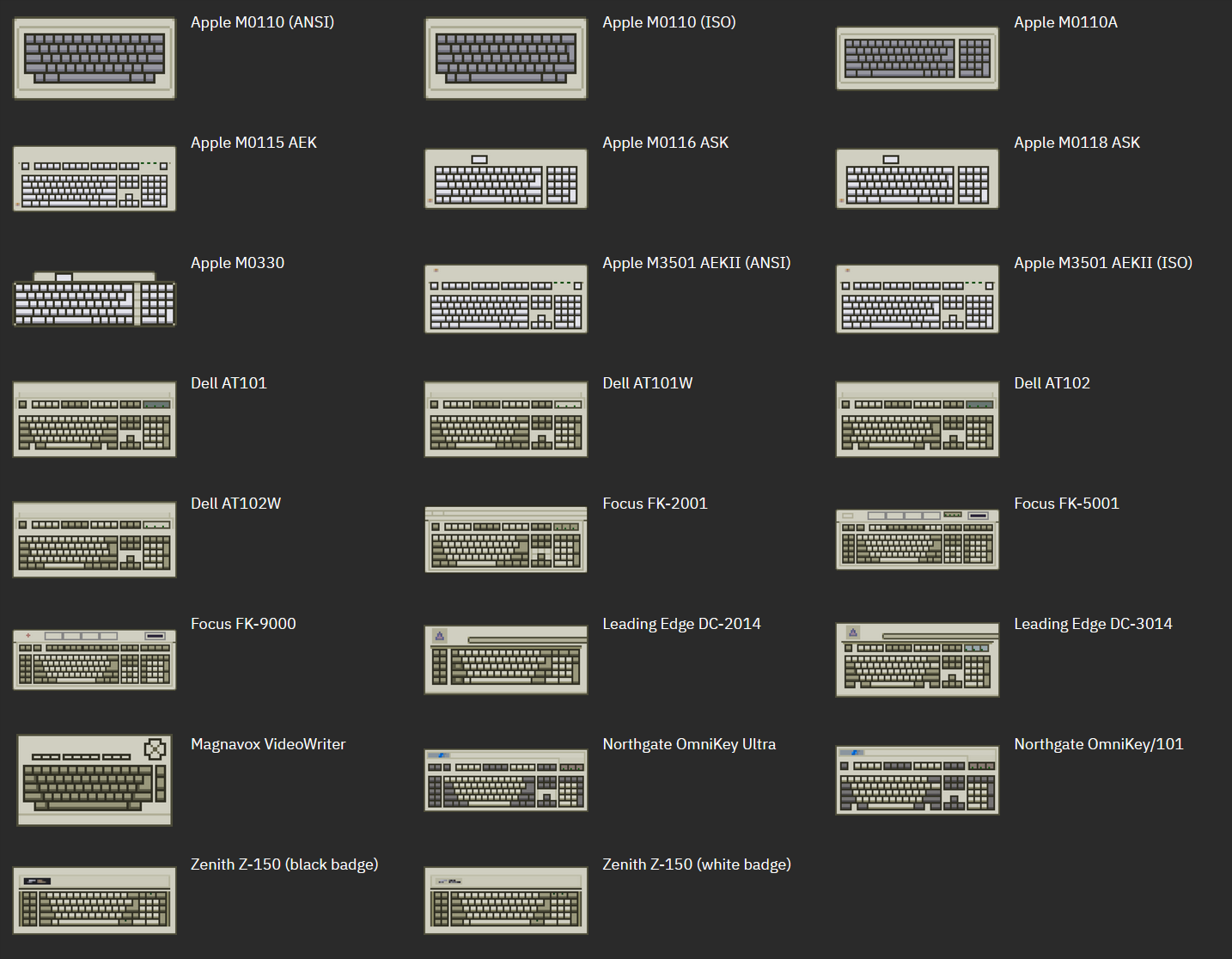Click the Apple M0110 (ANSI) keyboard icon
The height and width of the screenshot is (959, 1232).
[95, 58]
